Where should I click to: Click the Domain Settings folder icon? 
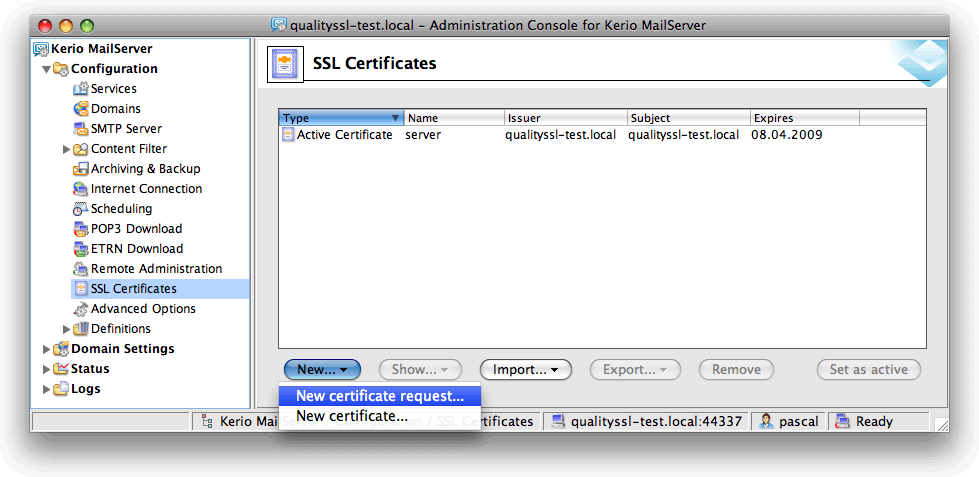click(x=61, y=348)
